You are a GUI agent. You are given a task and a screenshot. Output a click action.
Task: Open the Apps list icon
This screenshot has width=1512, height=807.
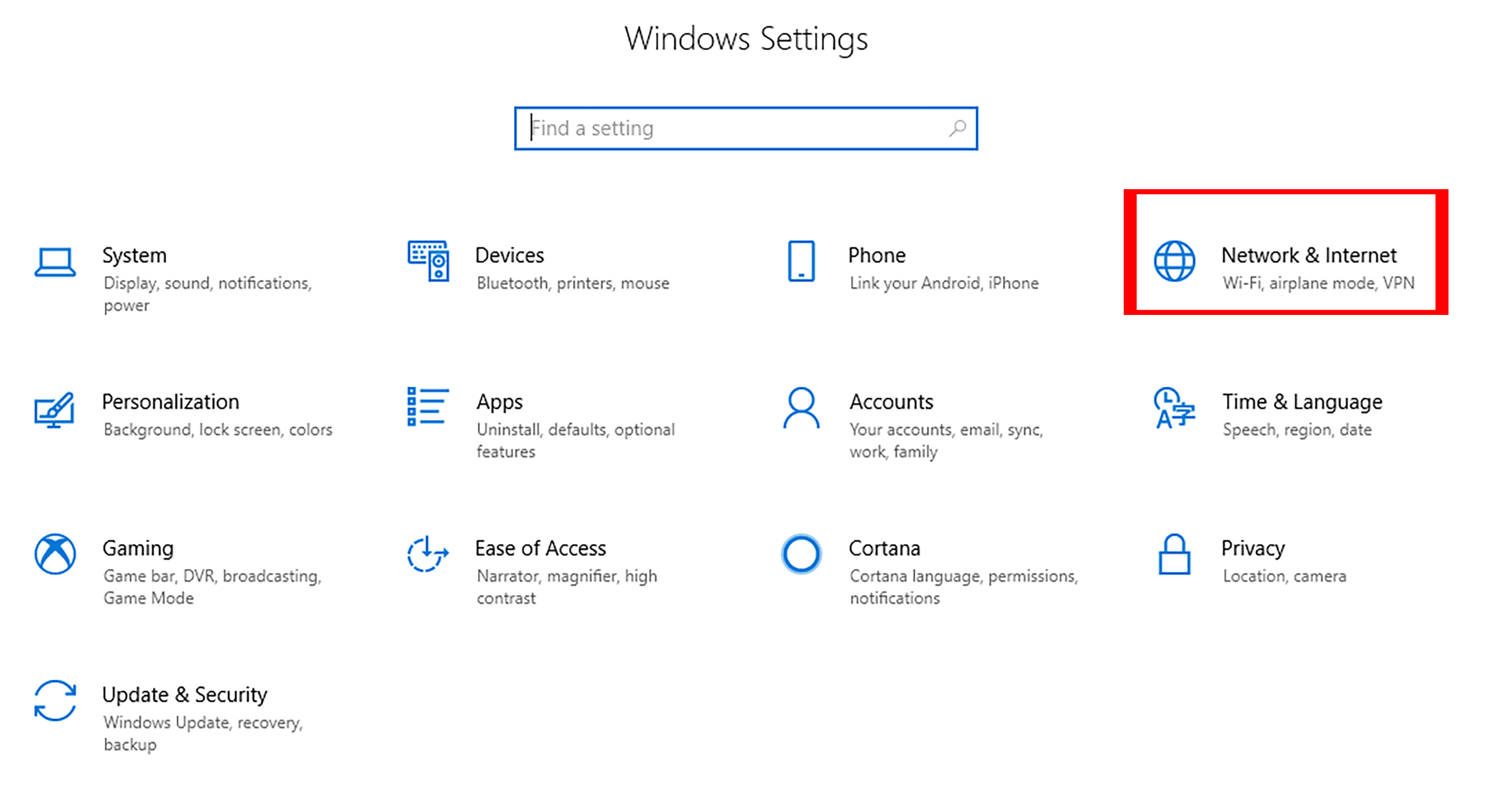(x=428, y=407)
